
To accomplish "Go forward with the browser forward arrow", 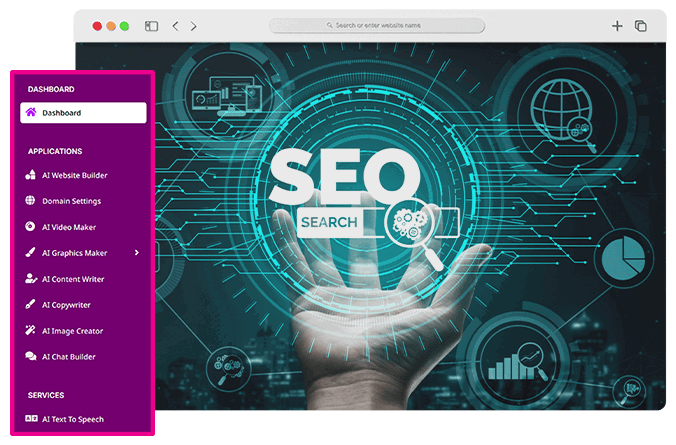I will pos(194,26).
